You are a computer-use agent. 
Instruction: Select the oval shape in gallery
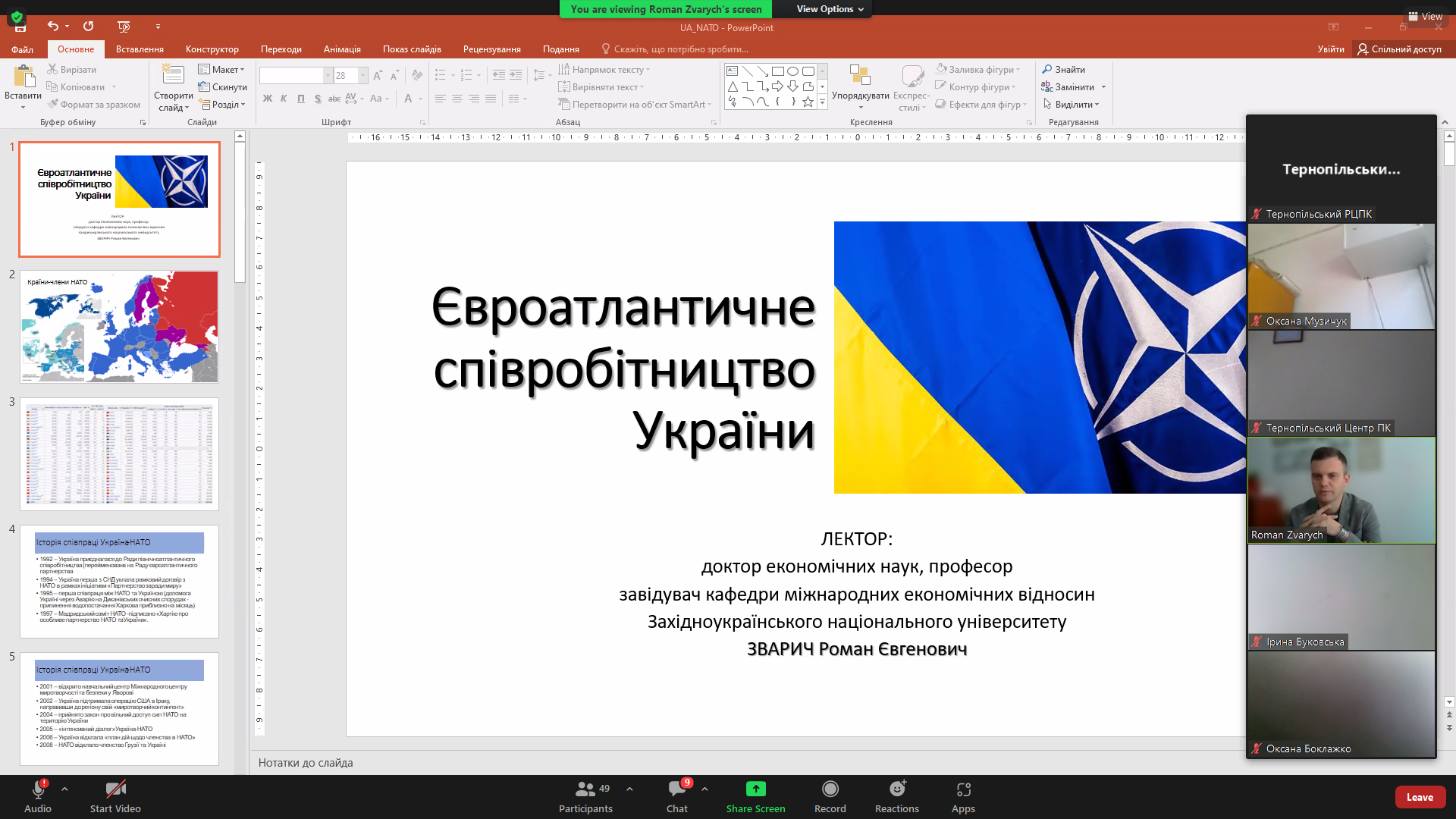tap(793, 71)
